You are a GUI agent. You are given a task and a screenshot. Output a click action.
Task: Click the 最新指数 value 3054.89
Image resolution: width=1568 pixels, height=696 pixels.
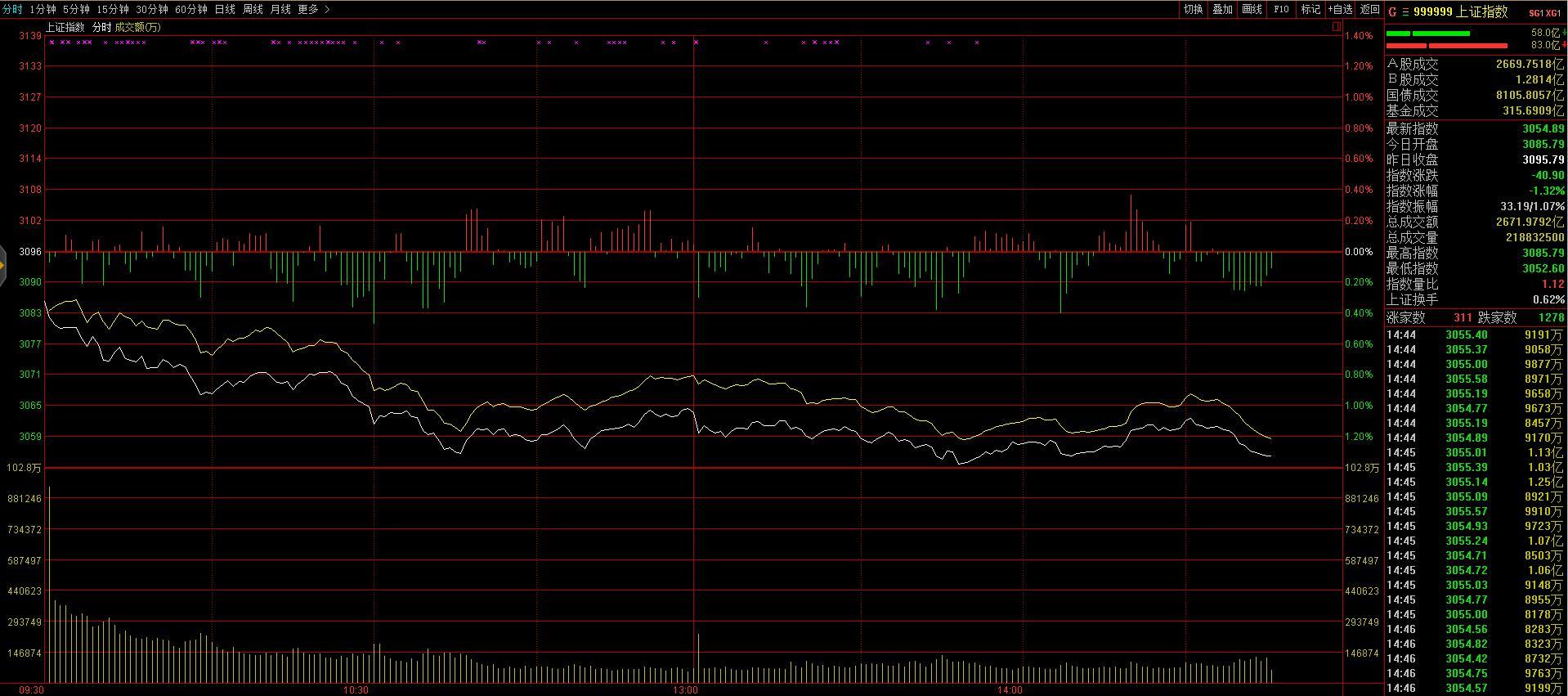pyautogui.click(x=1543, y=128)
